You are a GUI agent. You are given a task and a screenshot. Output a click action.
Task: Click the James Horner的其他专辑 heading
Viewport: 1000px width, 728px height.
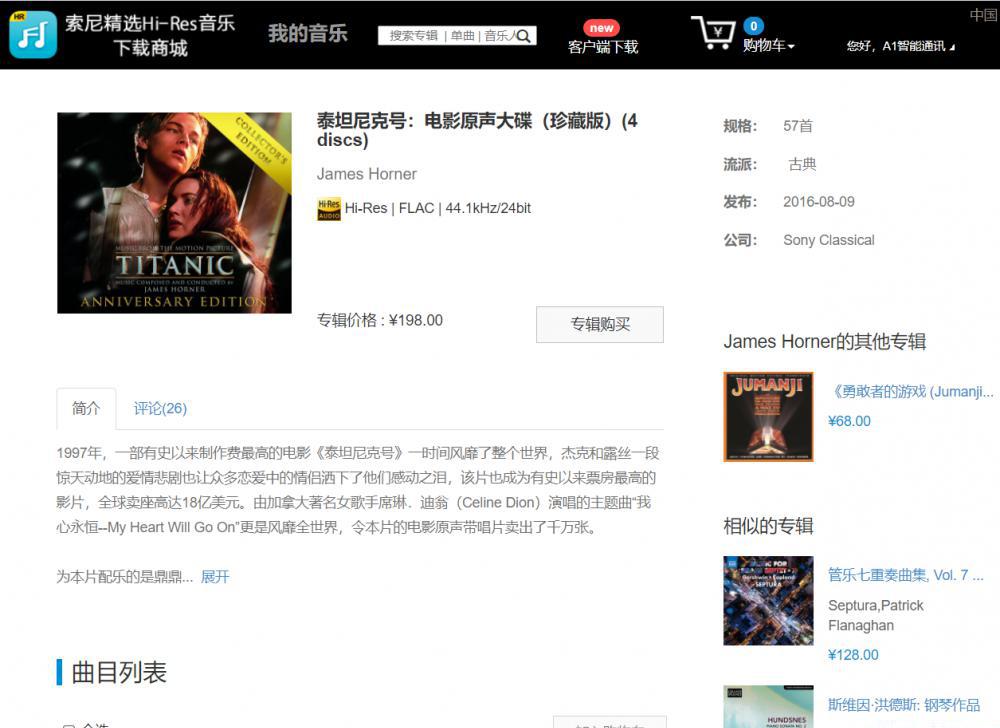[825, 342]
